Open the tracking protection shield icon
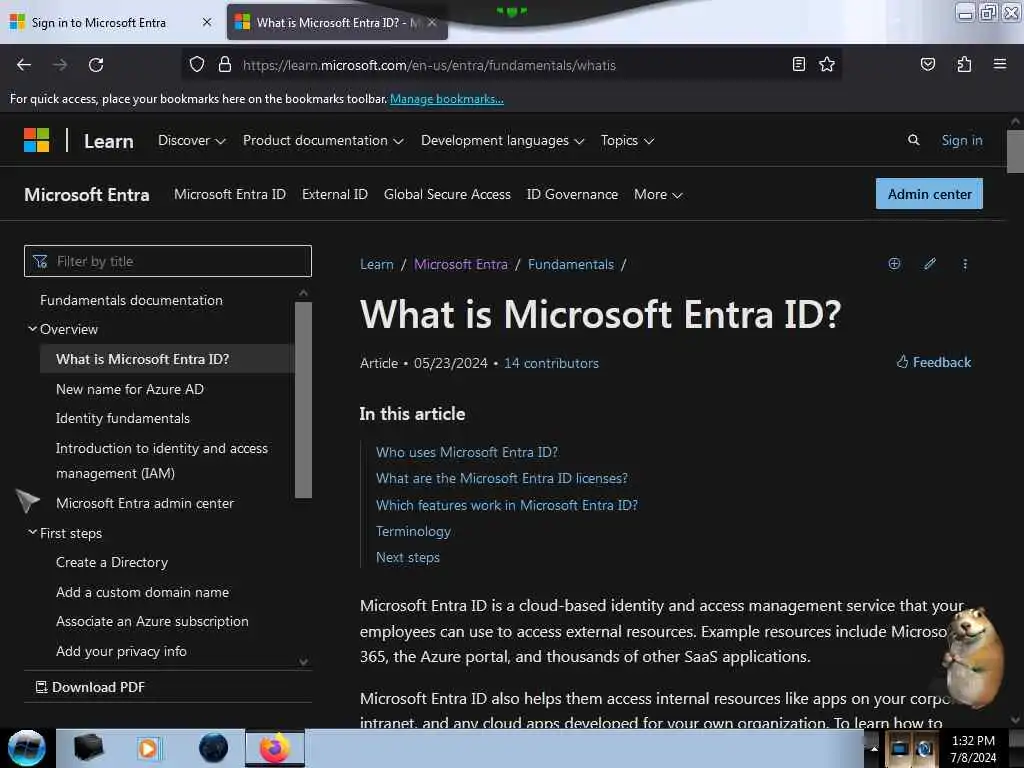This screenshot has width=1024, height=768. (197, 64)
